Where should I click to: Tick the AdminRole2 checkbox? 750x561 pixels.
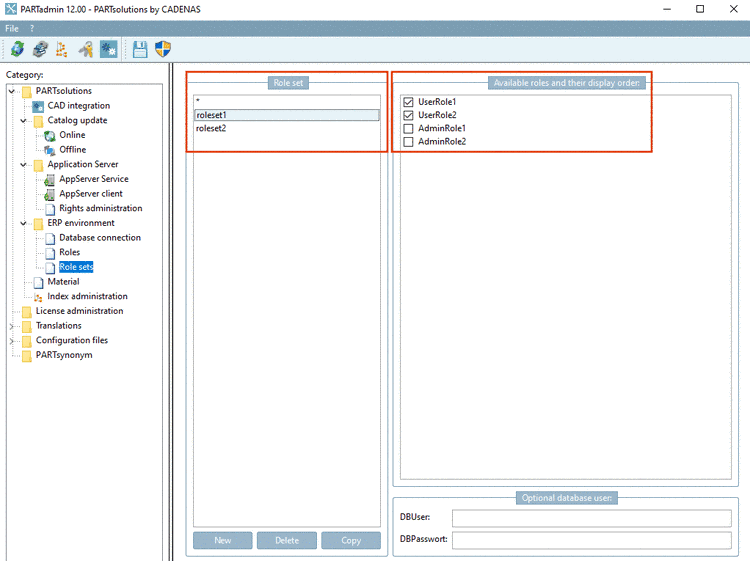click(408, 142)
